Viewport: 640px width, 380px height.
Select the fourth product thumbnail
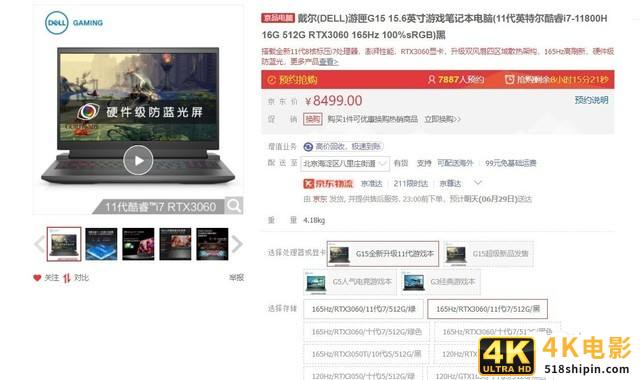coord(175,244)
